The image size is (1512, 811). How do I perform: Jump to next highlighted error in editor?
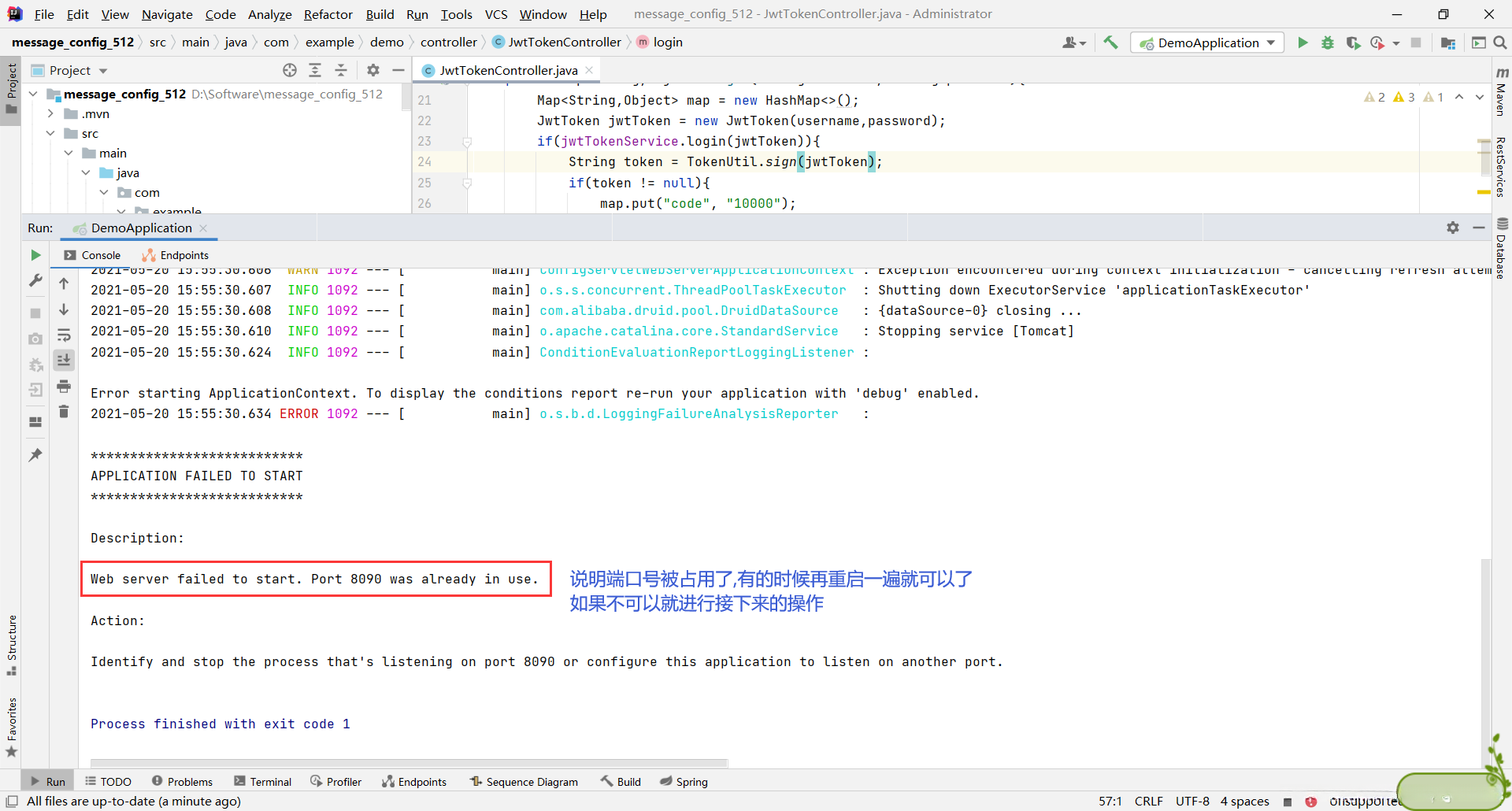1479,97
